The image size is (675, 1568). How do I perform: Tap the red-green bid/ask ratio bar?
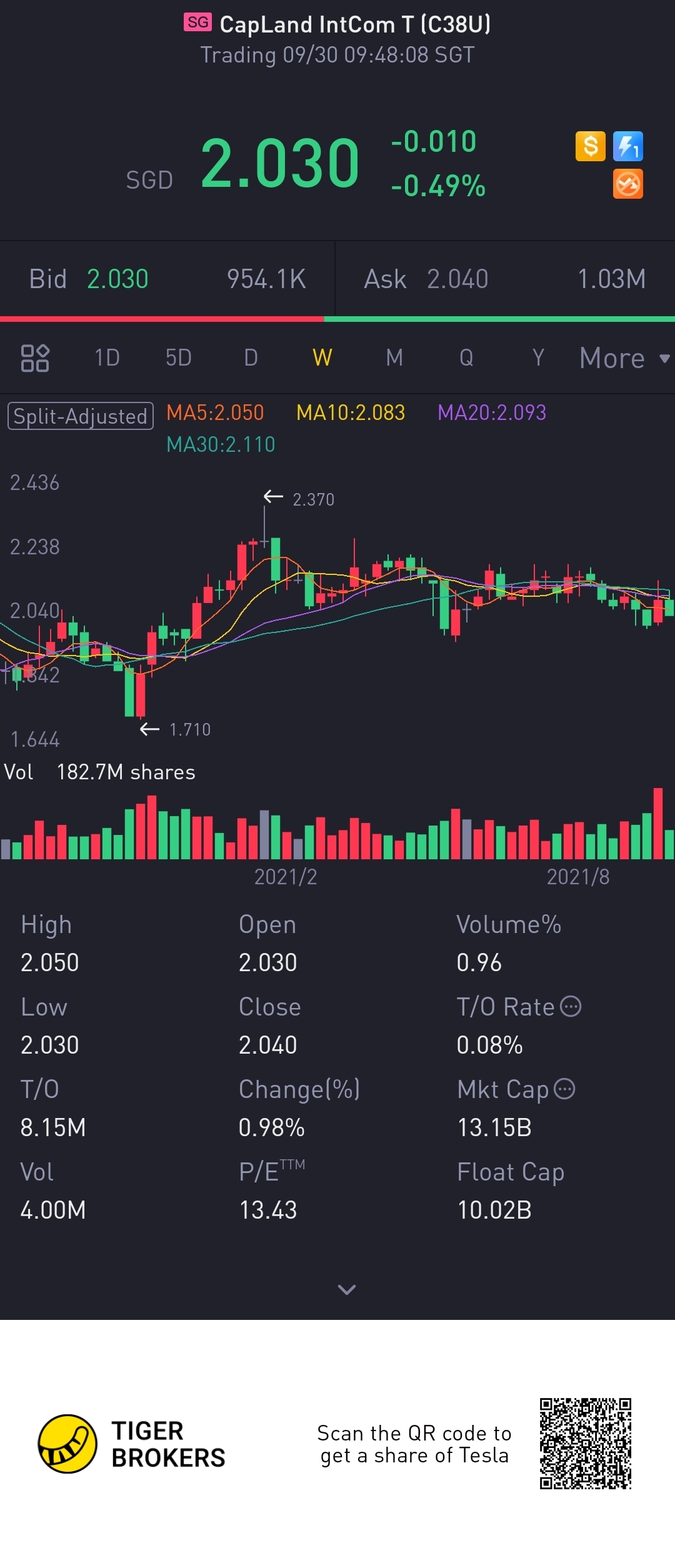[337, 319]
